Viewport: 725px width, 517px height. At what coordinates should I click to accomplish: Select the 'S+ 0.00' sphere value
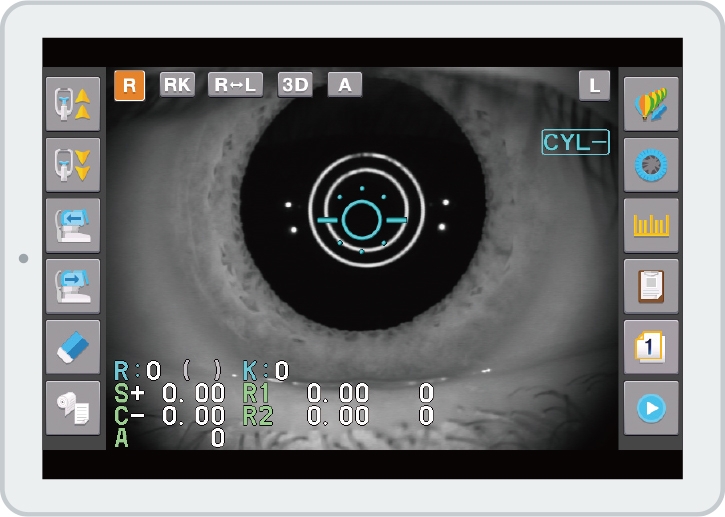pyautogui.click(x=170, y=394)
